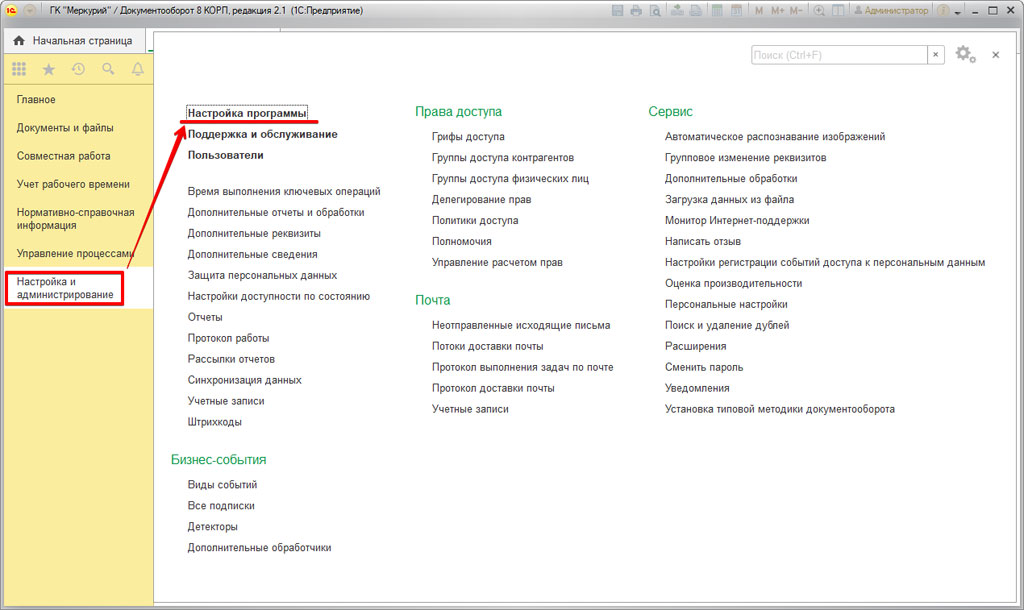This screenshot has width=1024, height=610.
Task: Show history with the clock icon
Action: [x=78, y=69]
